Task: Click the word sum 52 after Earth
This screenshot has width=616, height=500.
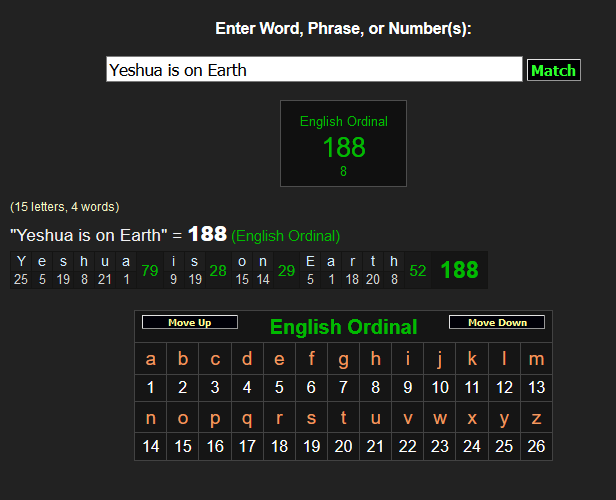Action: pyautogui.click(x=418, y=270)
